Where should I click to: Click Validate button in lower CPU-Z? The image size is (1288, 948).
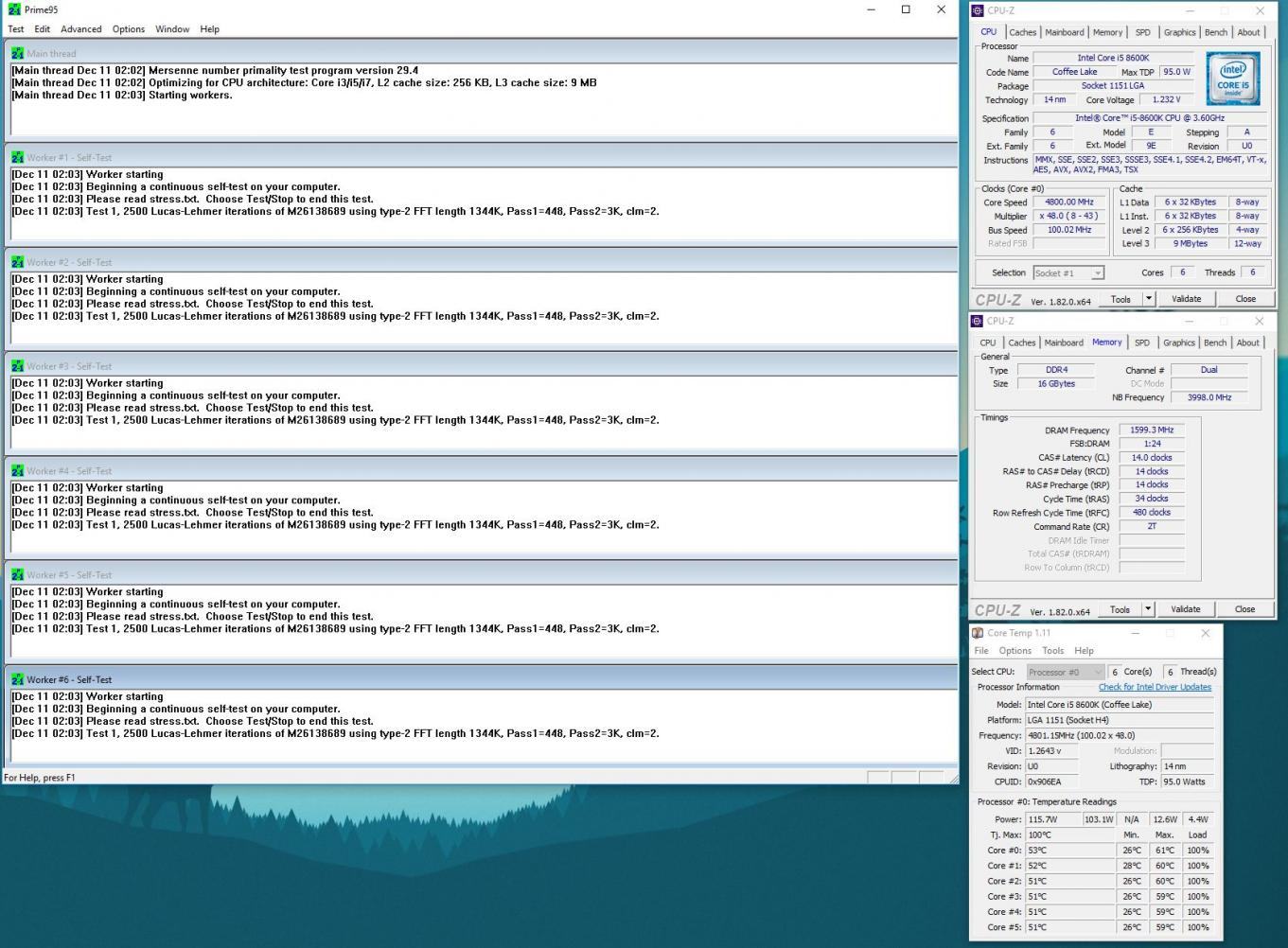pyautogui.click(x=1185, y=609)
